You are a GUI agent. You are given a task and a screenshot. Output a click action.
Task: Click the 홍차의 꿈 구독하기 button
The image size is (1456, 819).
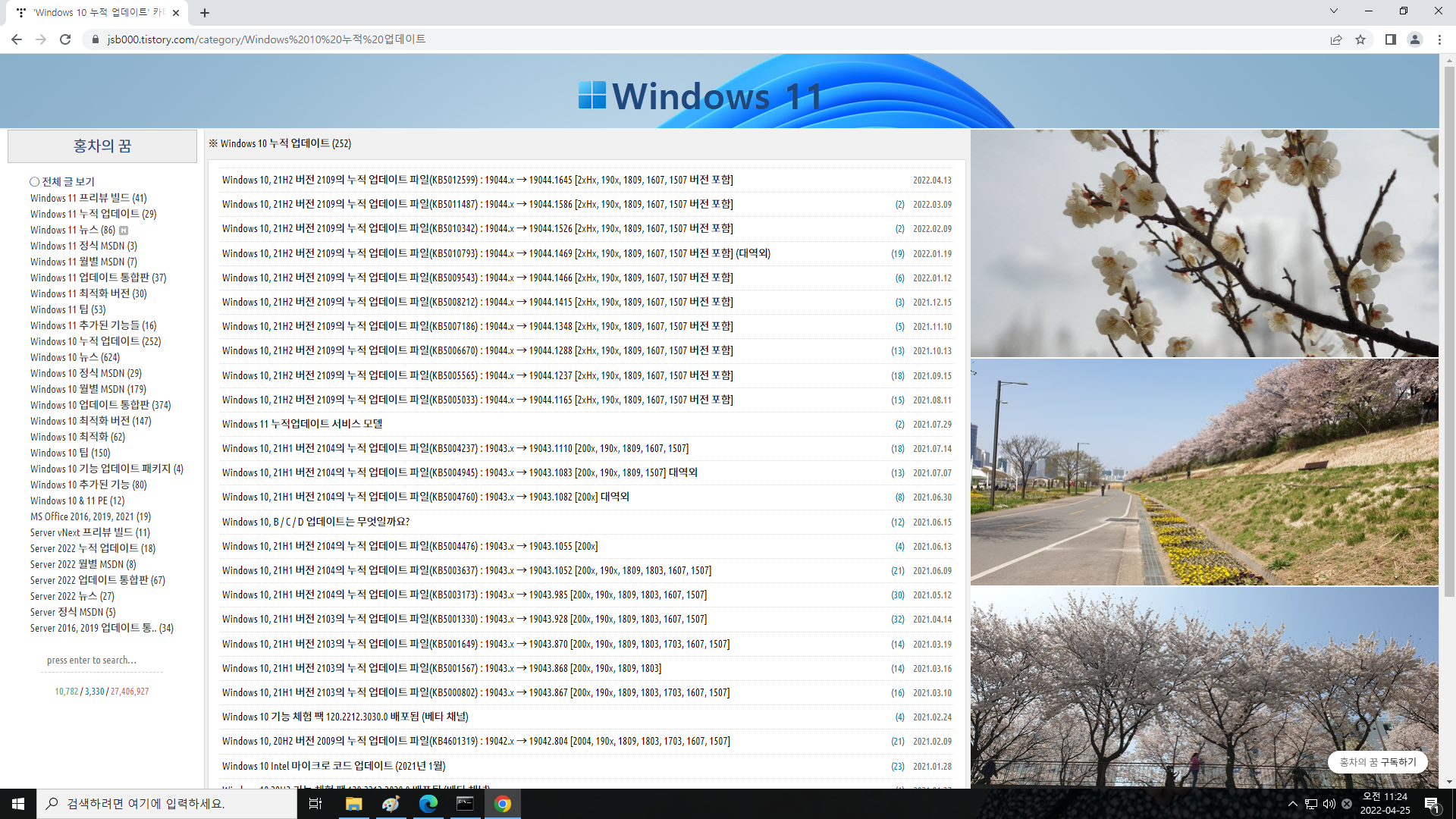pyautogui.click(x=1377, y=762)
